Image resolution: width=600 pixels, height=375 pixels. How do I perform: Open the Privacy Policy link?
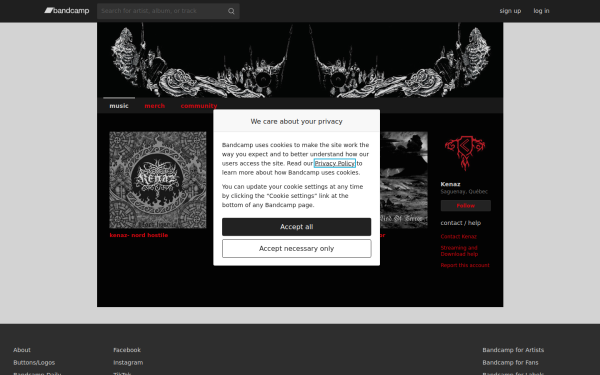pos(334,163)
